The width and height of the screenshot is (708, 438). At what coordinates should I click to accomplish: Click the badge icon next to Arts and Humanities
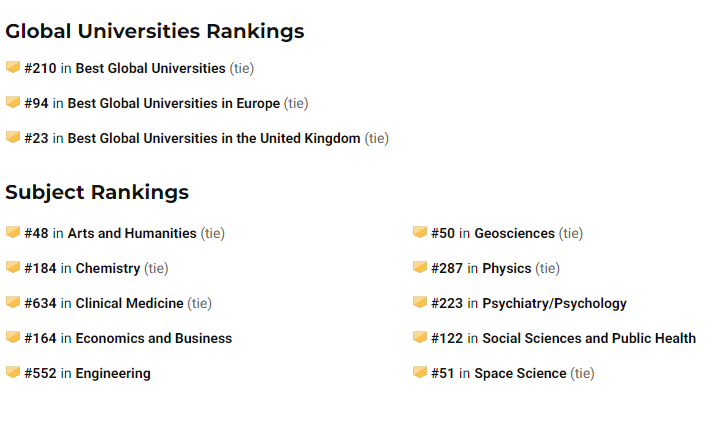tap(13, 233)
